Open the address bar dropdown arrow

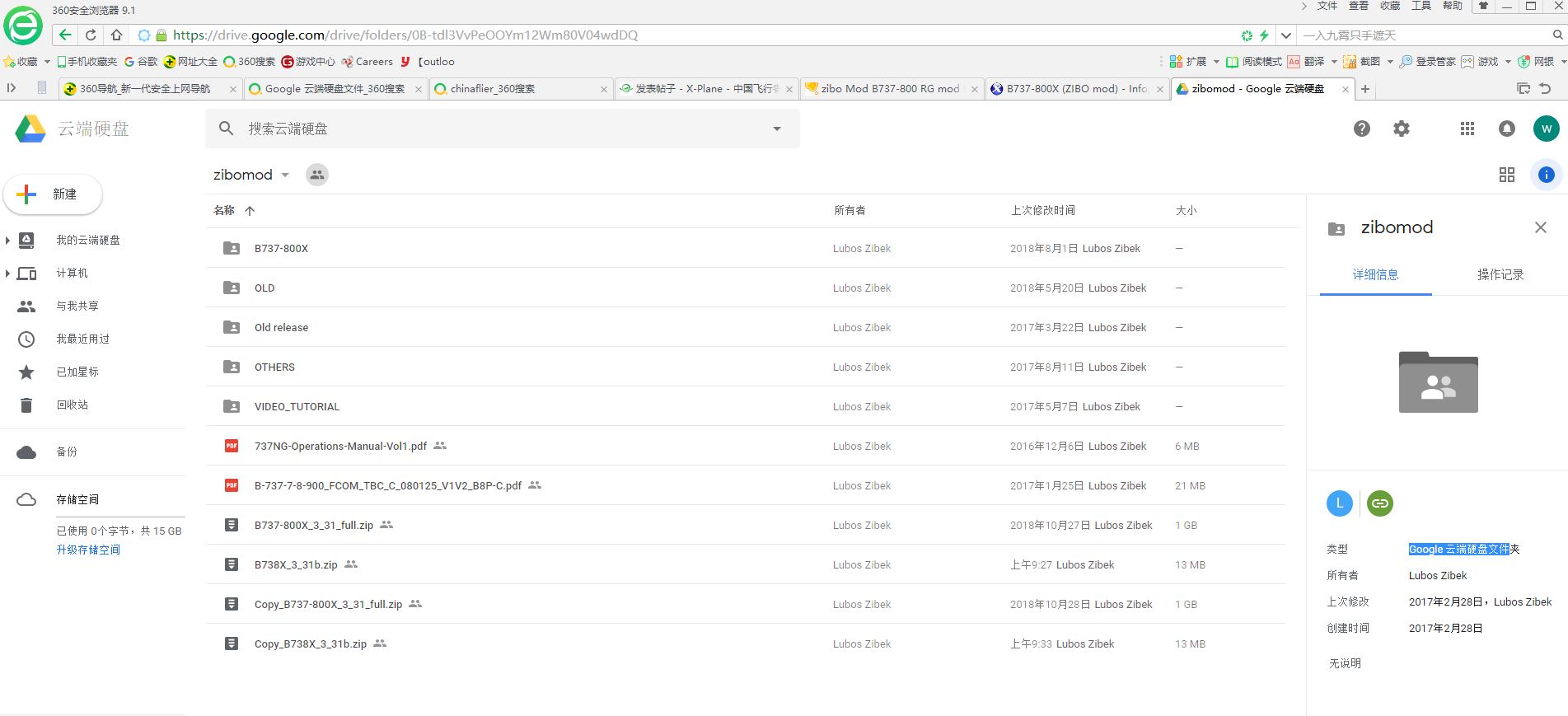coord(1285,35)
